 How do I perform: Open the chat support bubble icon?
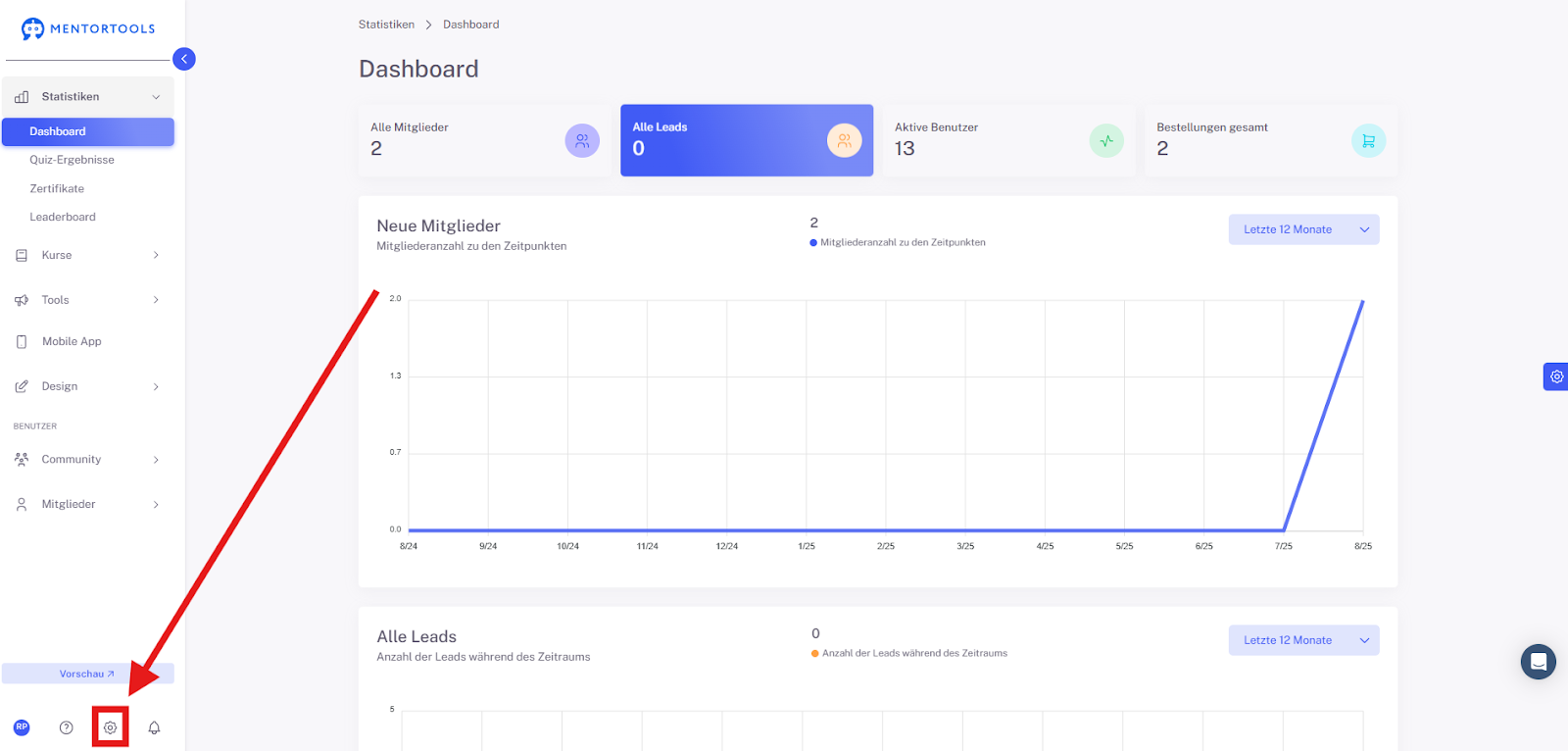pos(1538,662)
